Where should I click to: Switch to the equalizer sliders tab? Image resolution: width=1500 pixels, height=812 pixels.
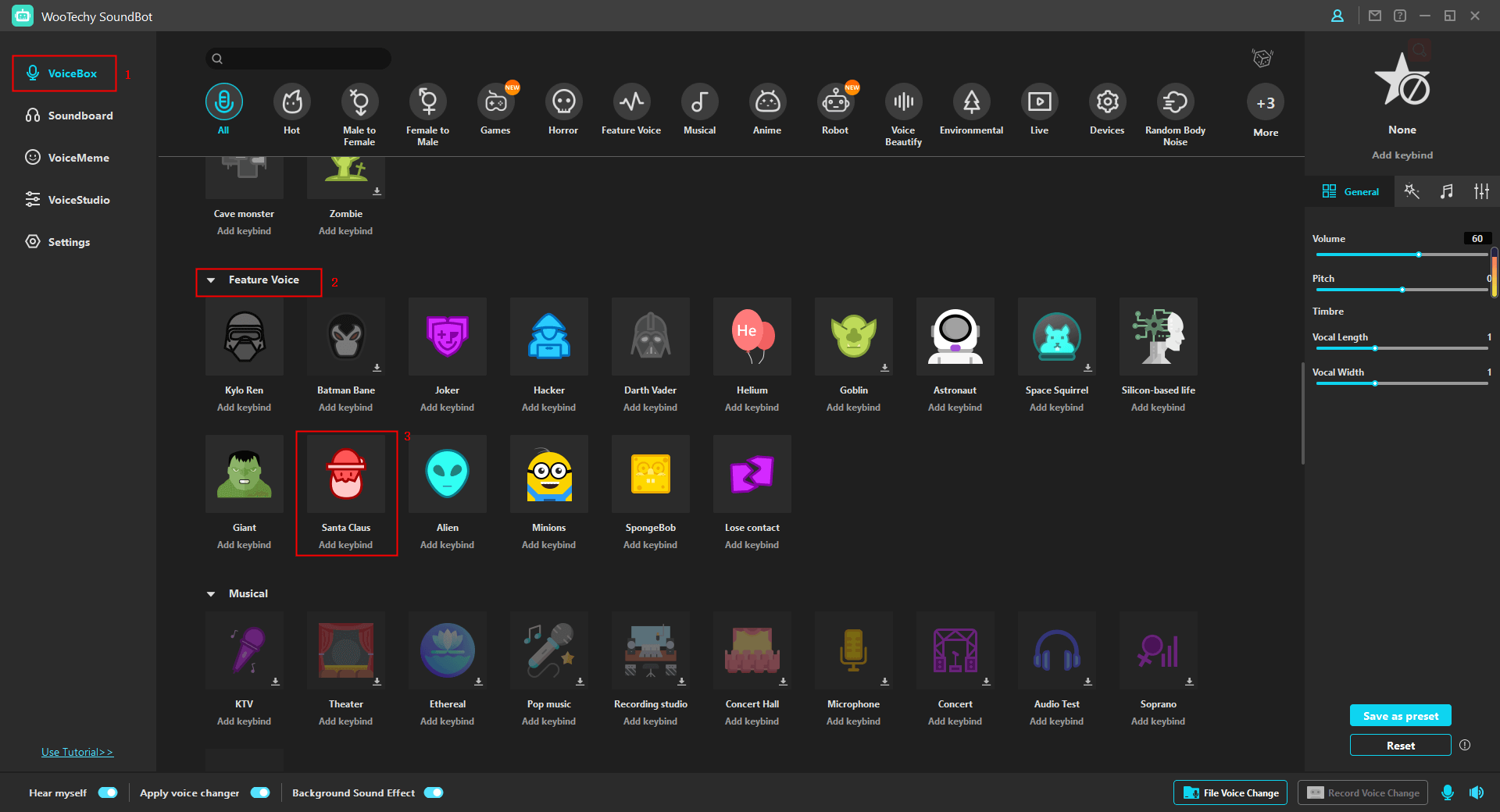click(x=1481, y=191)
